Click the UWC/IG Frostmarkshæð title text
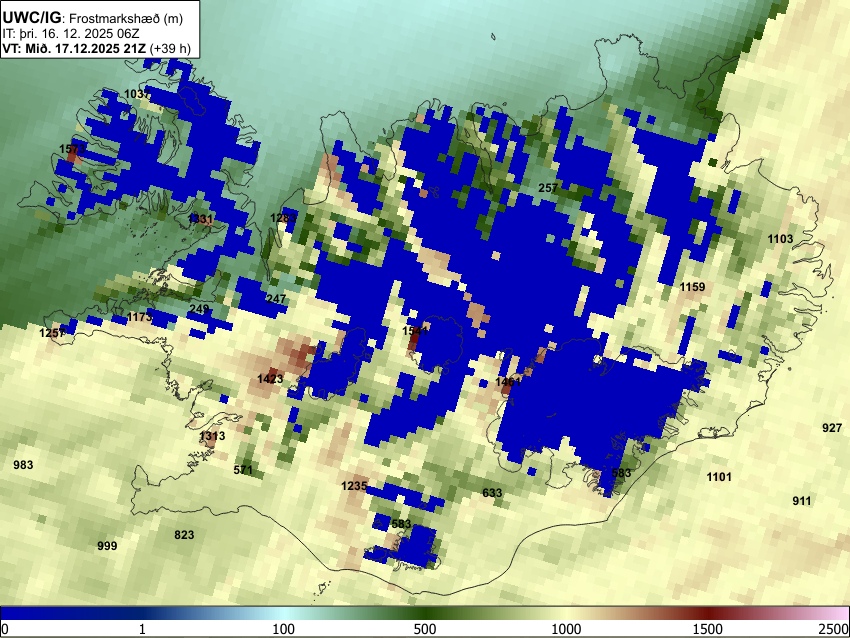The image size is (850, 638). [93, 18]
